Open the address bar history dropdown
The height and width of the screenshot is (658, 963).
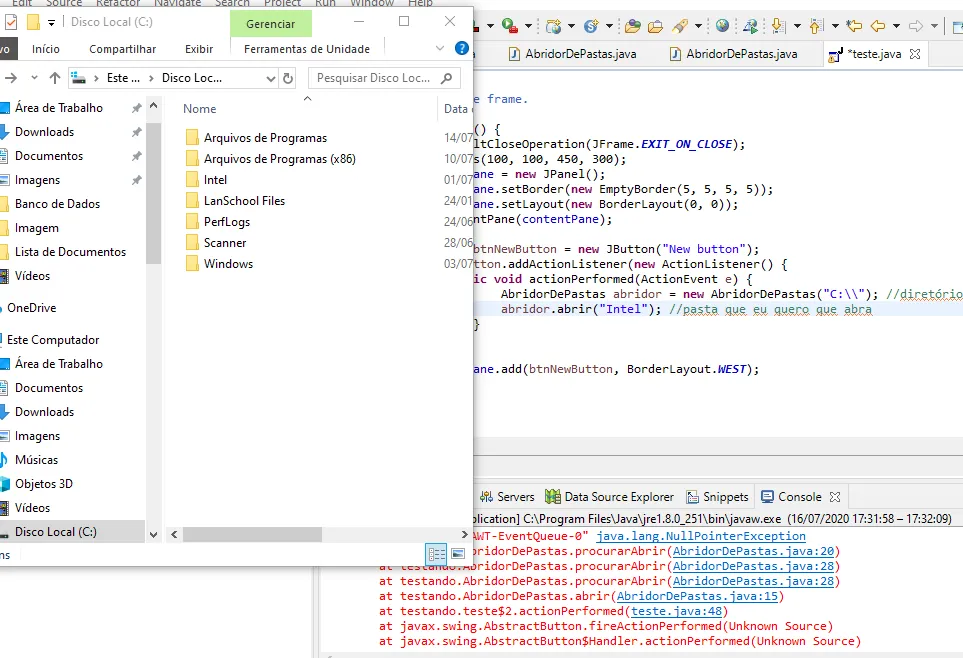click(x=270, y=78)
